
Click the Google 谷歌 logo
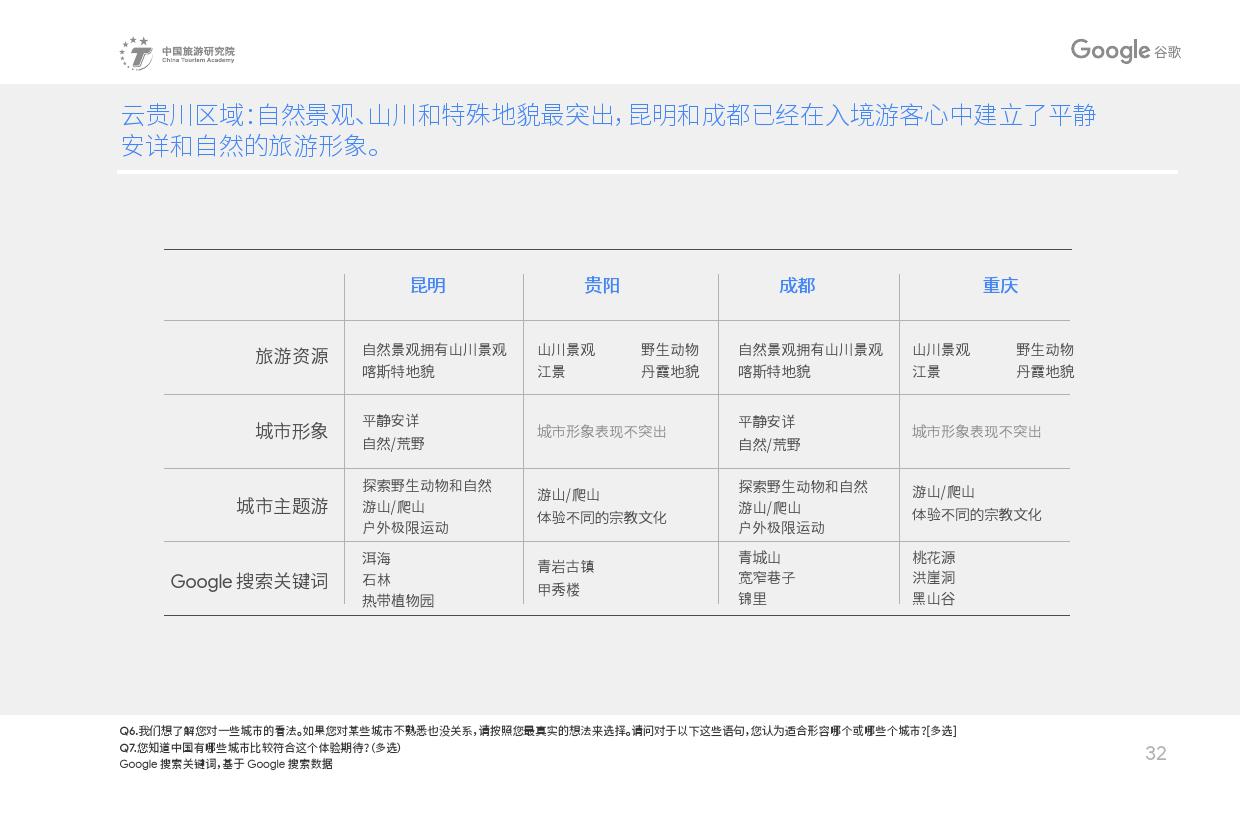point(1125,51)
